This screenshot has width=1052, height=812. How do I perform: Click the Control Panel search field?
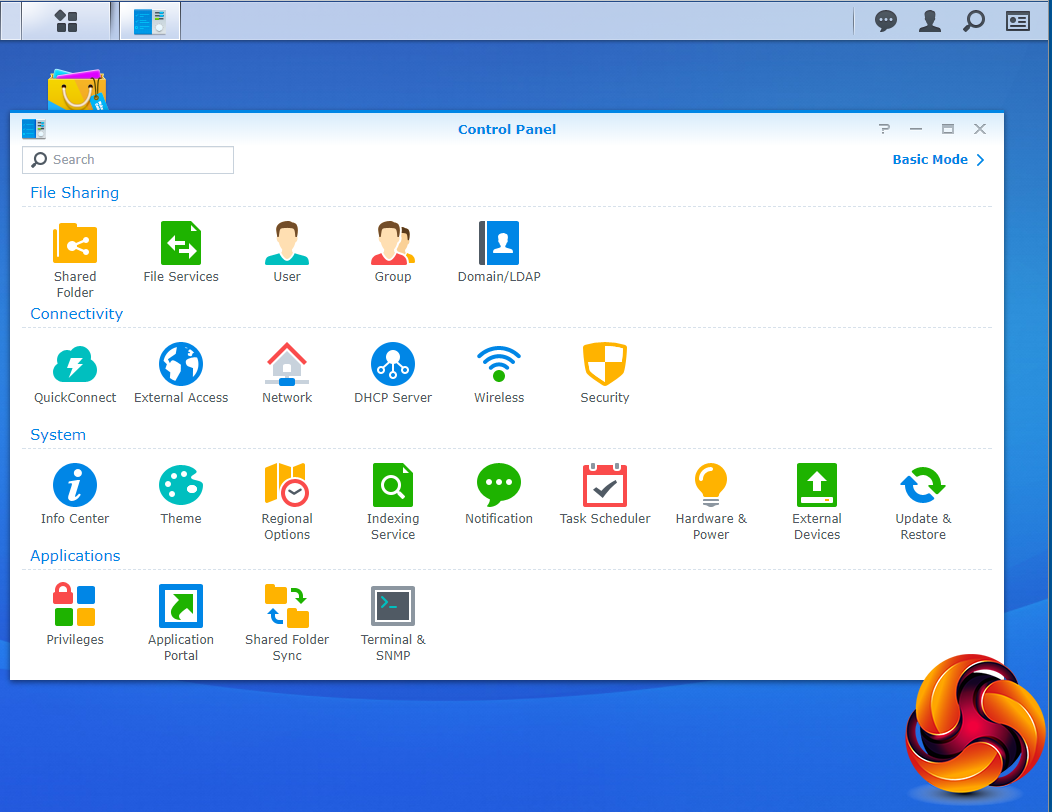click(x=127, y=160)
